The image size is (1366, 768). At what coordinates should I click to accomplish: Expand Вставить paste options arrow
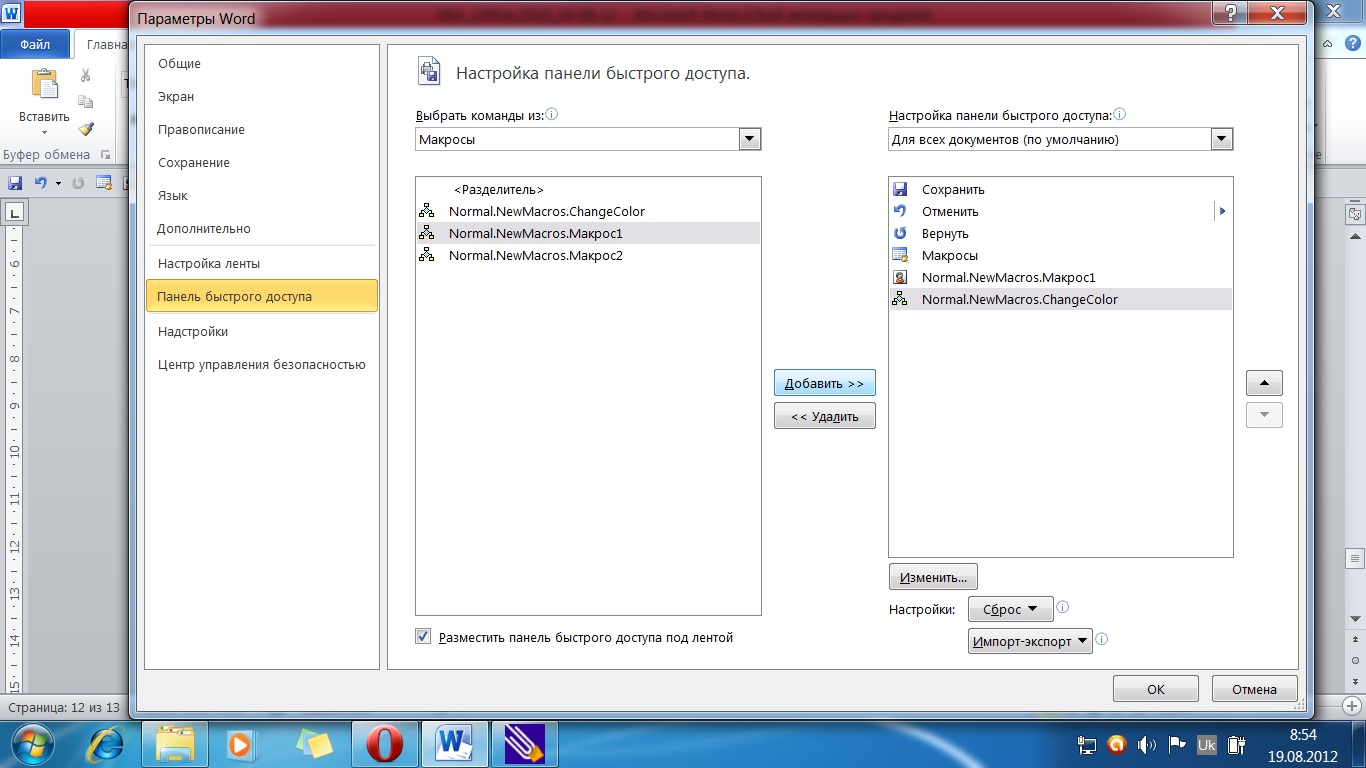[x=45, y=132]
